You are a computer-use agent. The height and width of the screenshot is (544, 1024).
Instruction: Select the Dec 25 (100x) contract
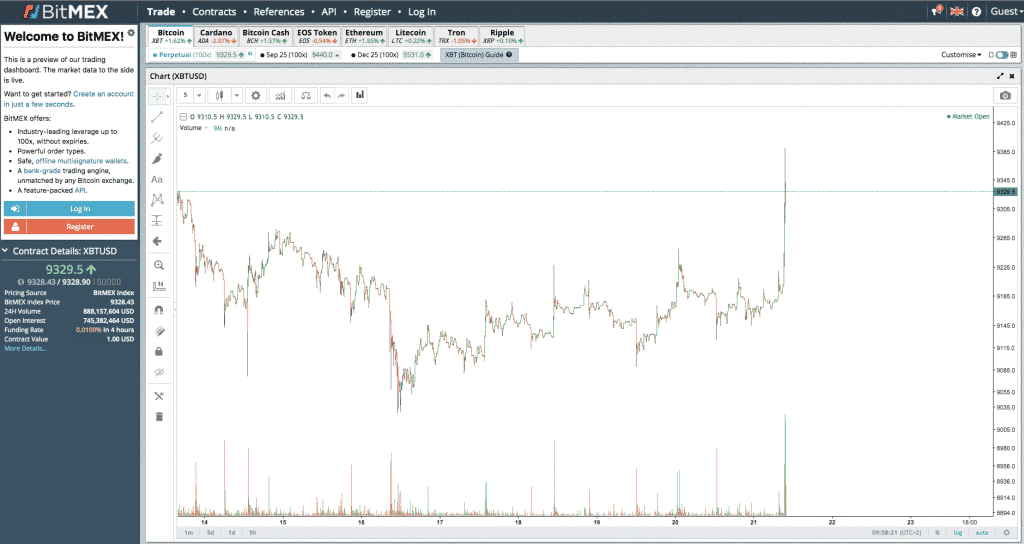pyautogui.click(x=391, y=55)
